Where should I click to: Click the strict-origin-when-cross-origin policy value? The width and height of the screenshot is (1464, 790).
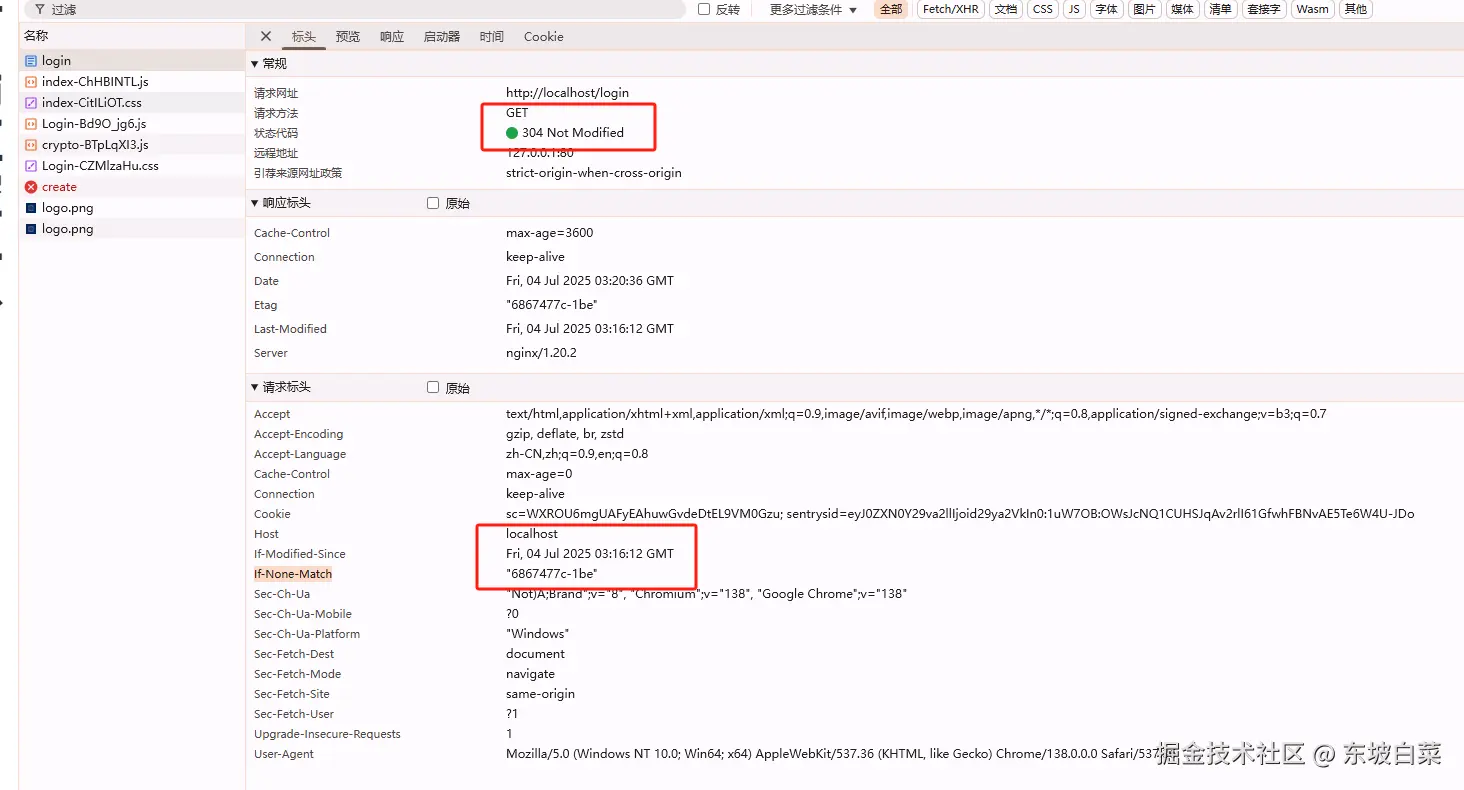point(594,173)
